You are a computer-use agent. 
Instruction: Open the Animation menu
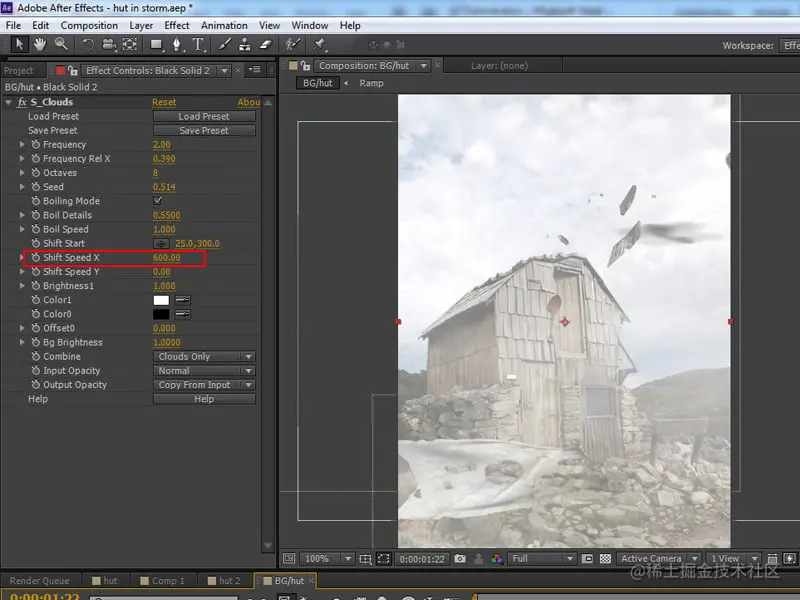[224, 26]
